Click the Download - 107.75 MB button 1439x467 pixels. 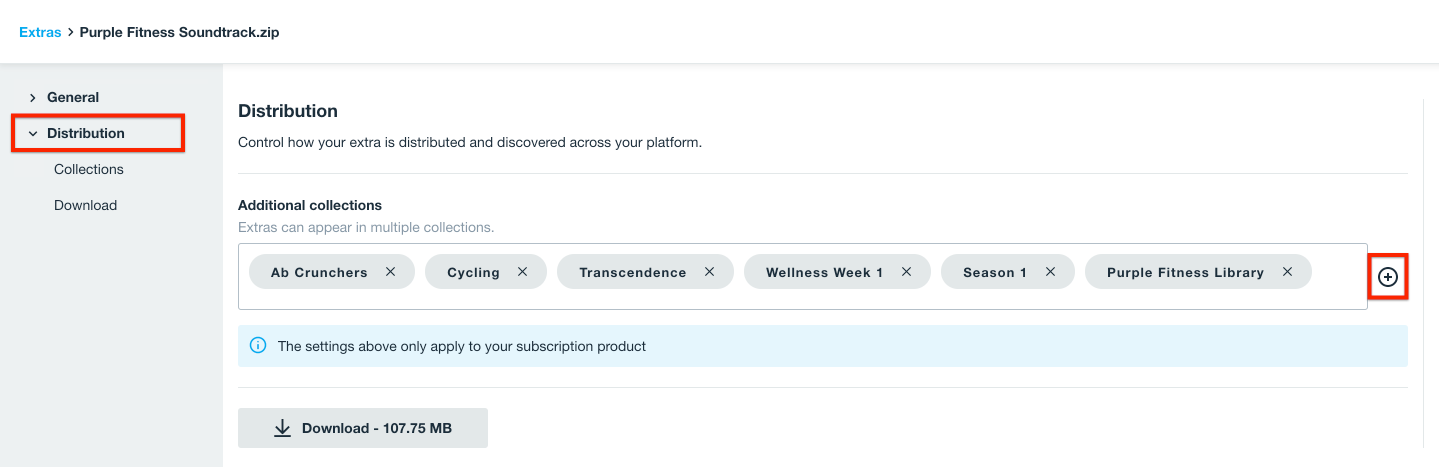[x=362, y=428]
